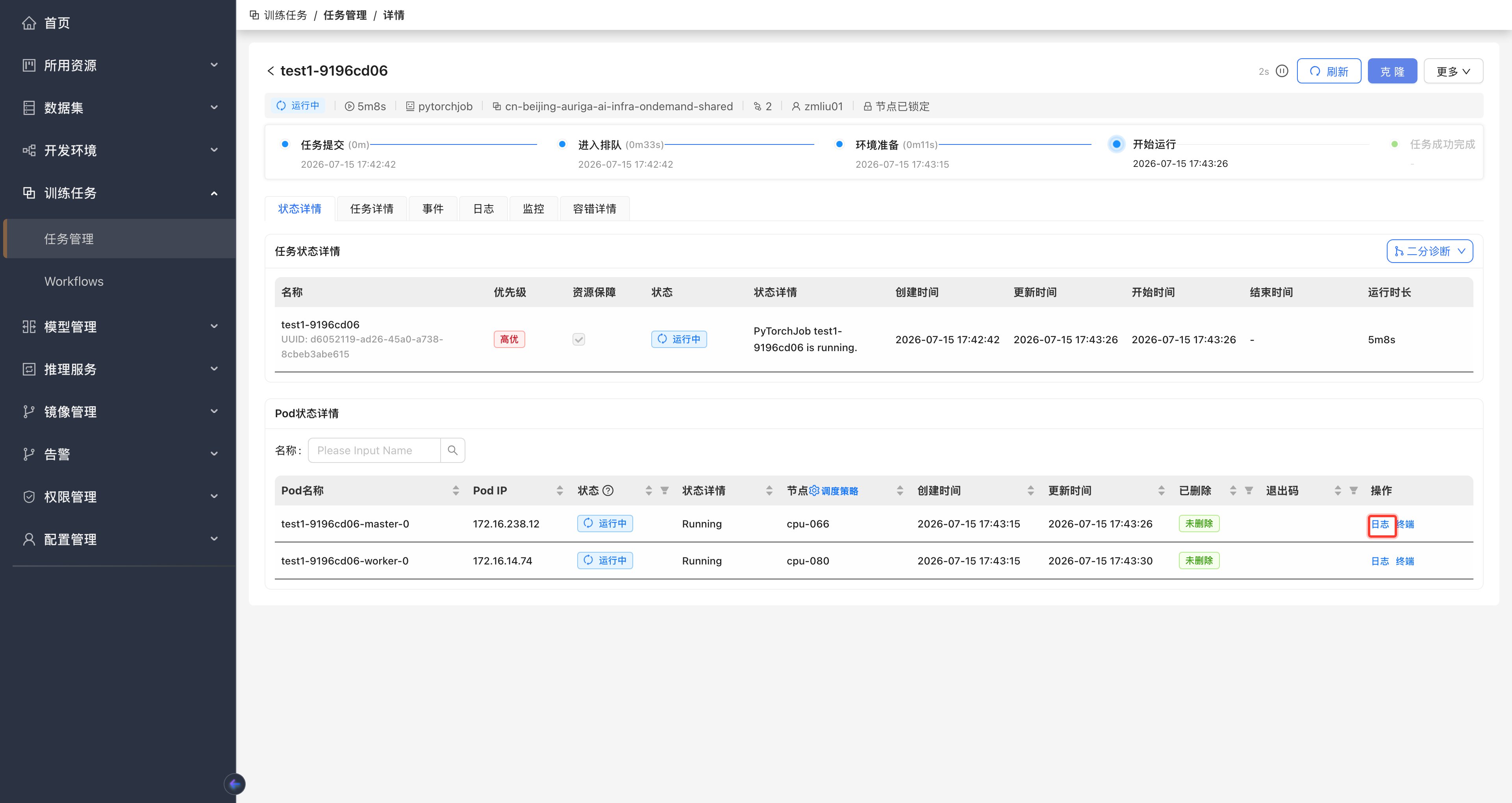The width and height of the screenshot is (1512, 803).
Task: Click the 克隆 clone button
Action: point(1392,71)
